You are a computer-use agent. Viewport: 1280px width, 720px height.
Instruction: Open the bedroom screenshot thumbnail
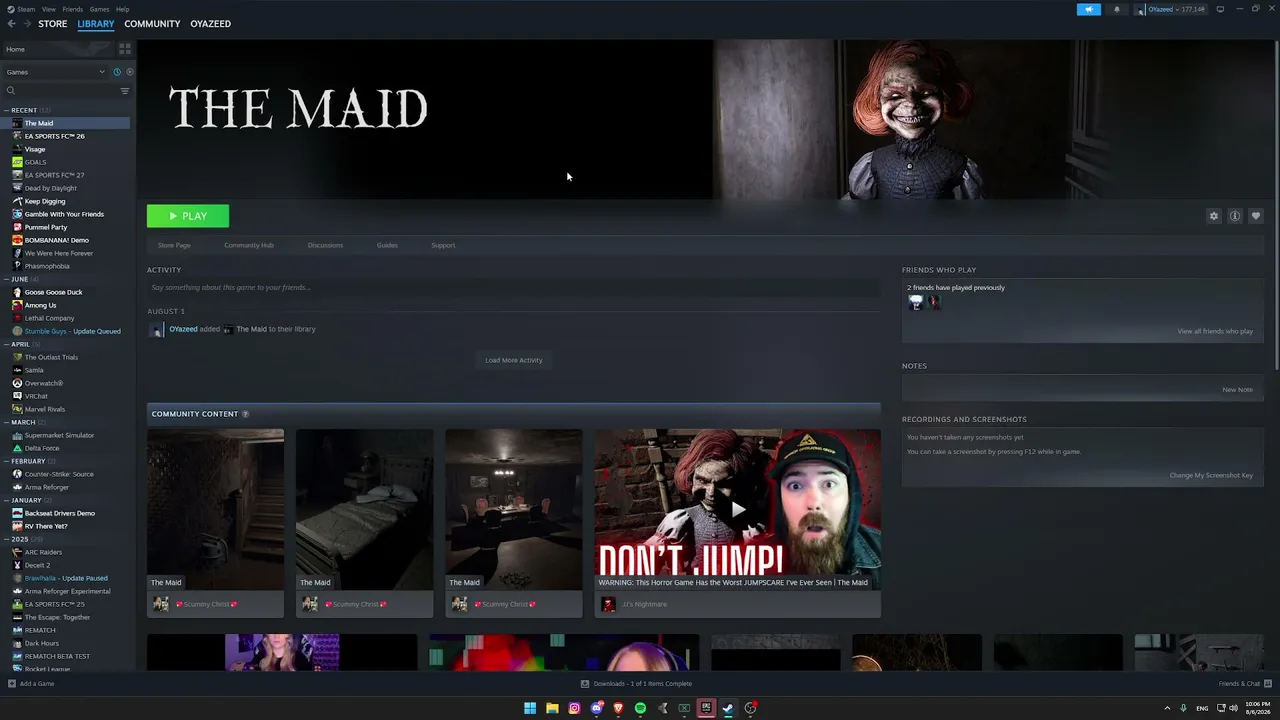click(x=364, y=509)
